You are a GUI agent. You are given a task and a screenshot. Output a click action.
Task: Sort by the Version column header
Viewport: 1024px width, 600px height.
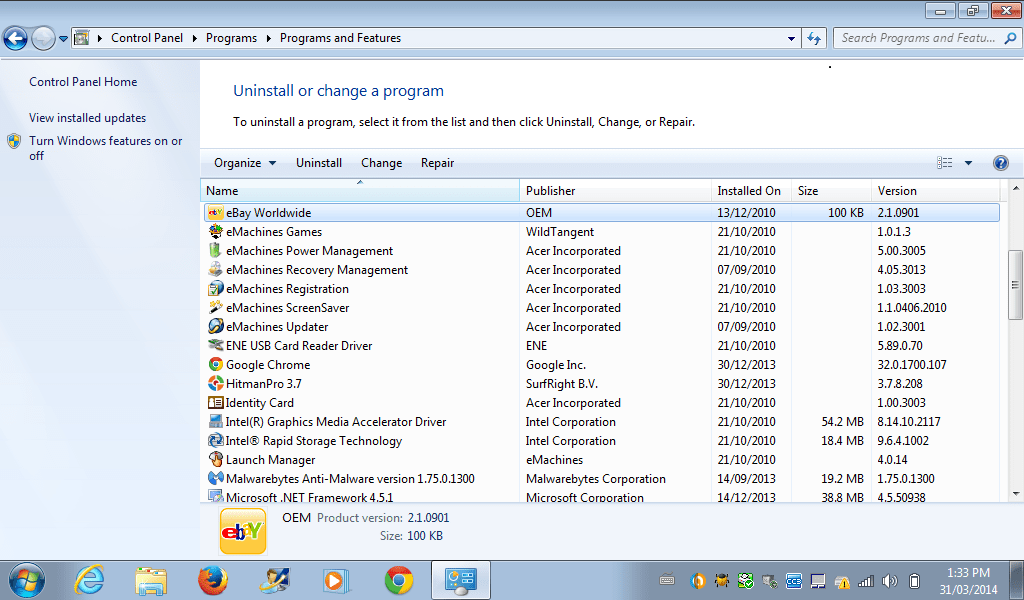click(936, 191)
